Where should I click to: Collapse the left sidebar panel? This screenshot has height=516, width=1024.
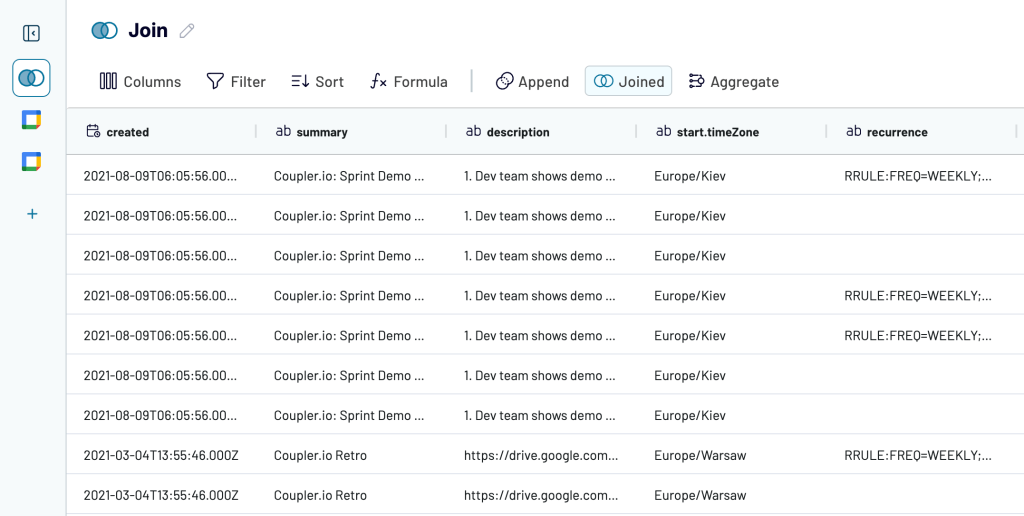point(31,33)
